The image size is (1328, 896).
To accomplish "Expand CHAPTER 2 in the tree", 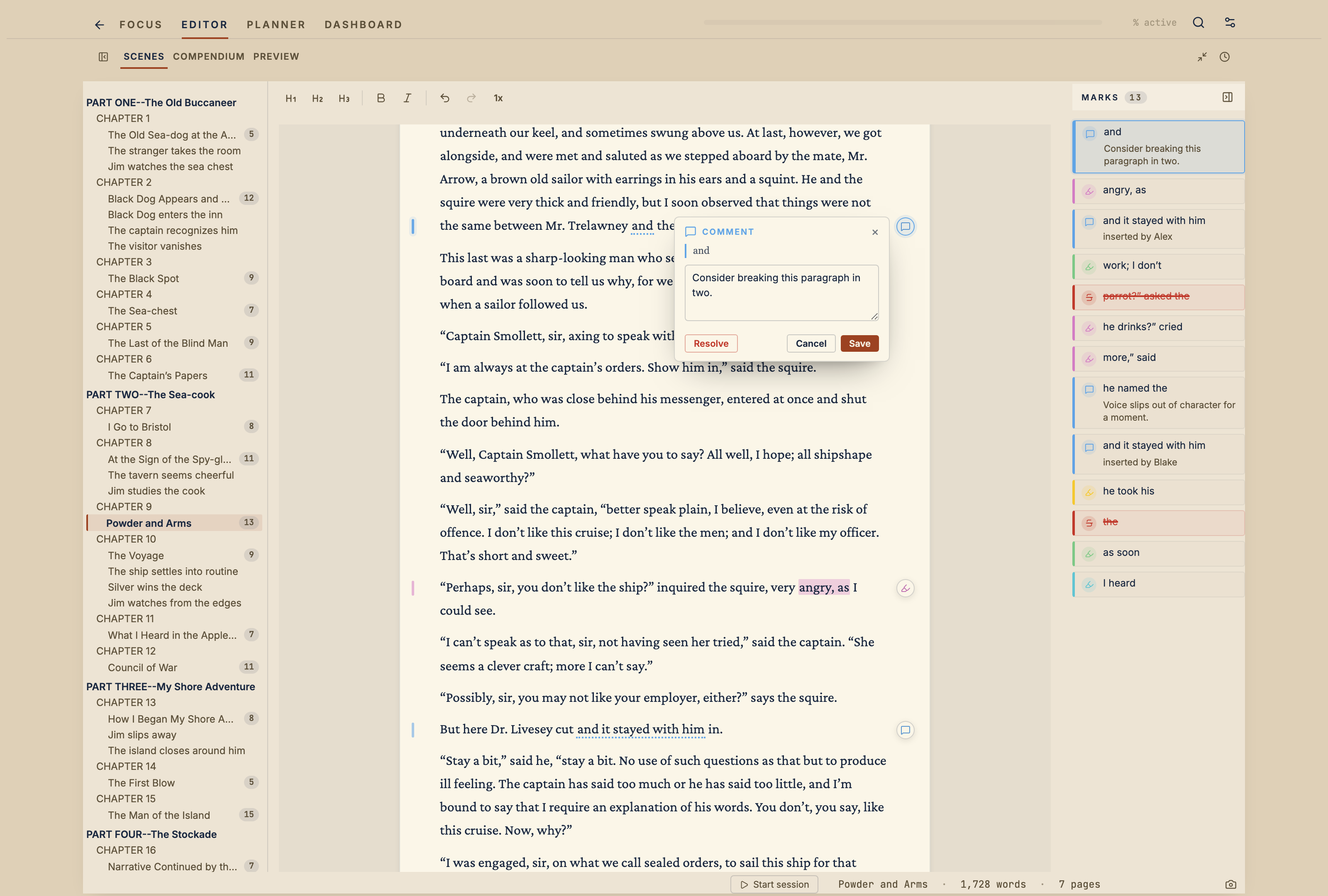I will [124, 182].
